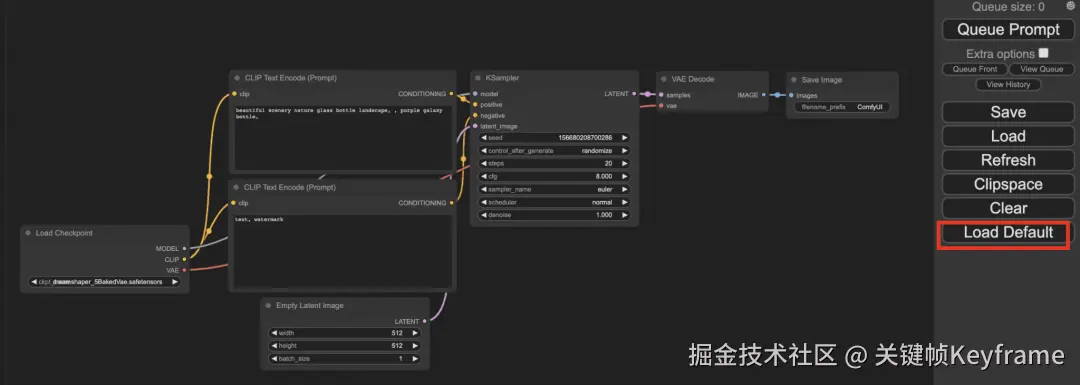
Task: Open View History
Action: (1008, 85)
